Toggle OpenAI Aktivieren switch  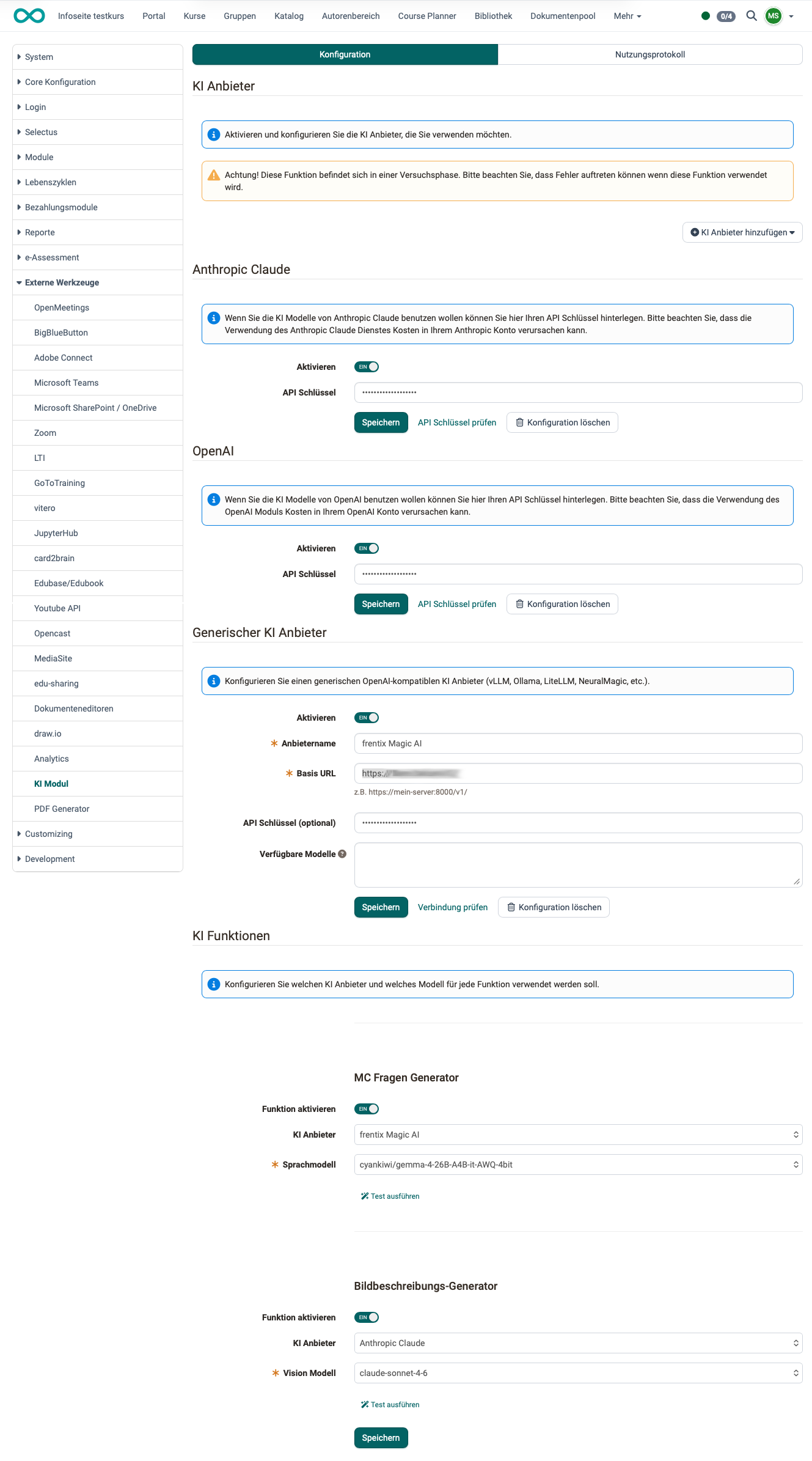pos(367,548)
